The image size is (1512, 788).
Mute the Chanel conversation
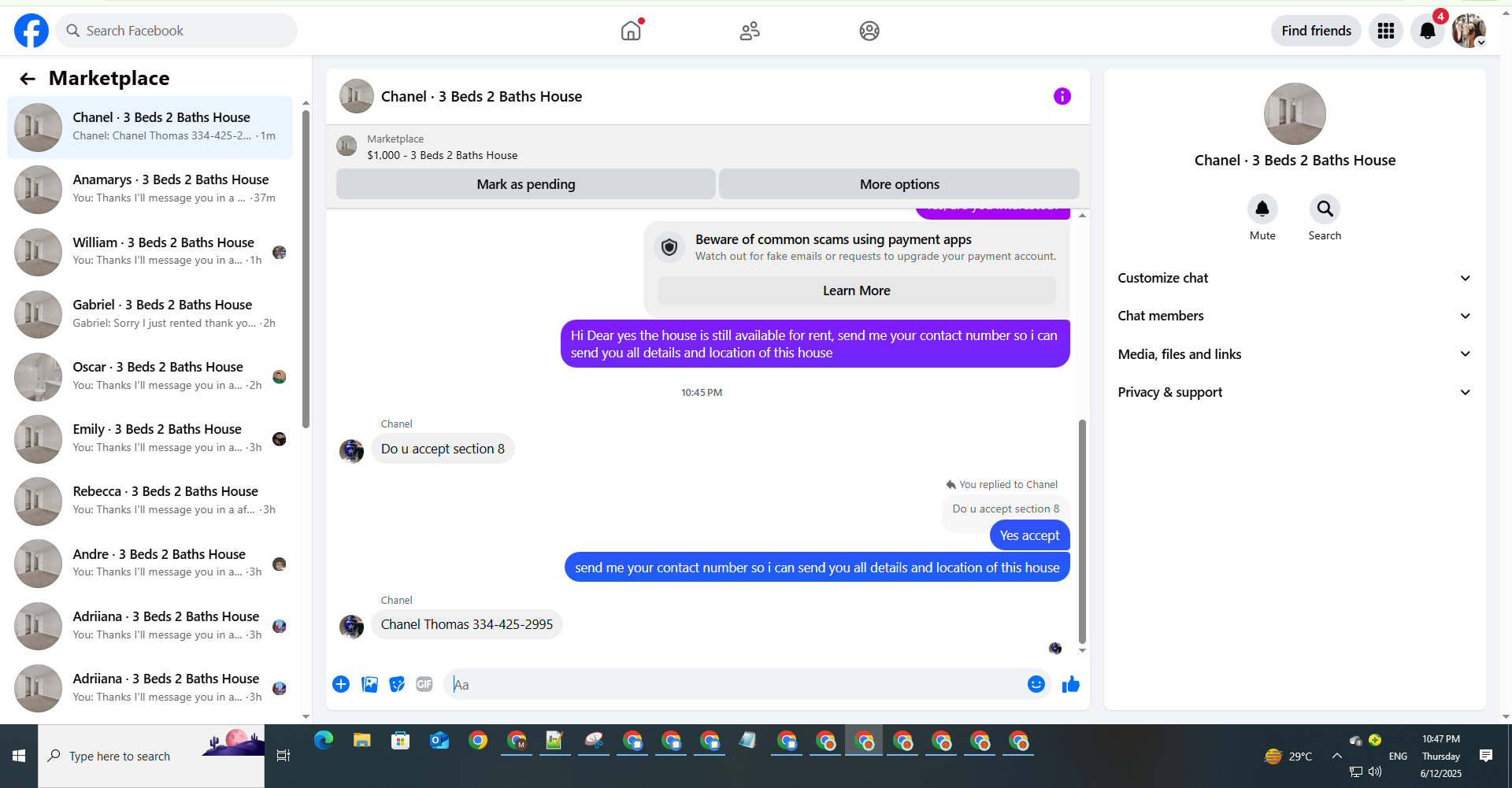[1262, 209]
